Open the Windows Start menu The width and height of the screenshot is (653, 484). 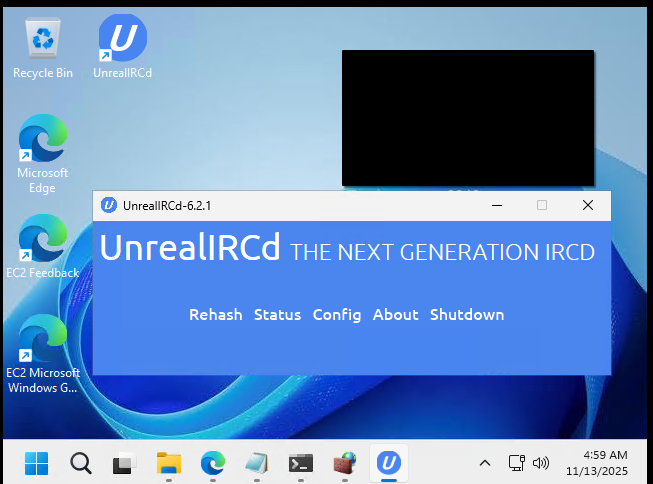37,463
